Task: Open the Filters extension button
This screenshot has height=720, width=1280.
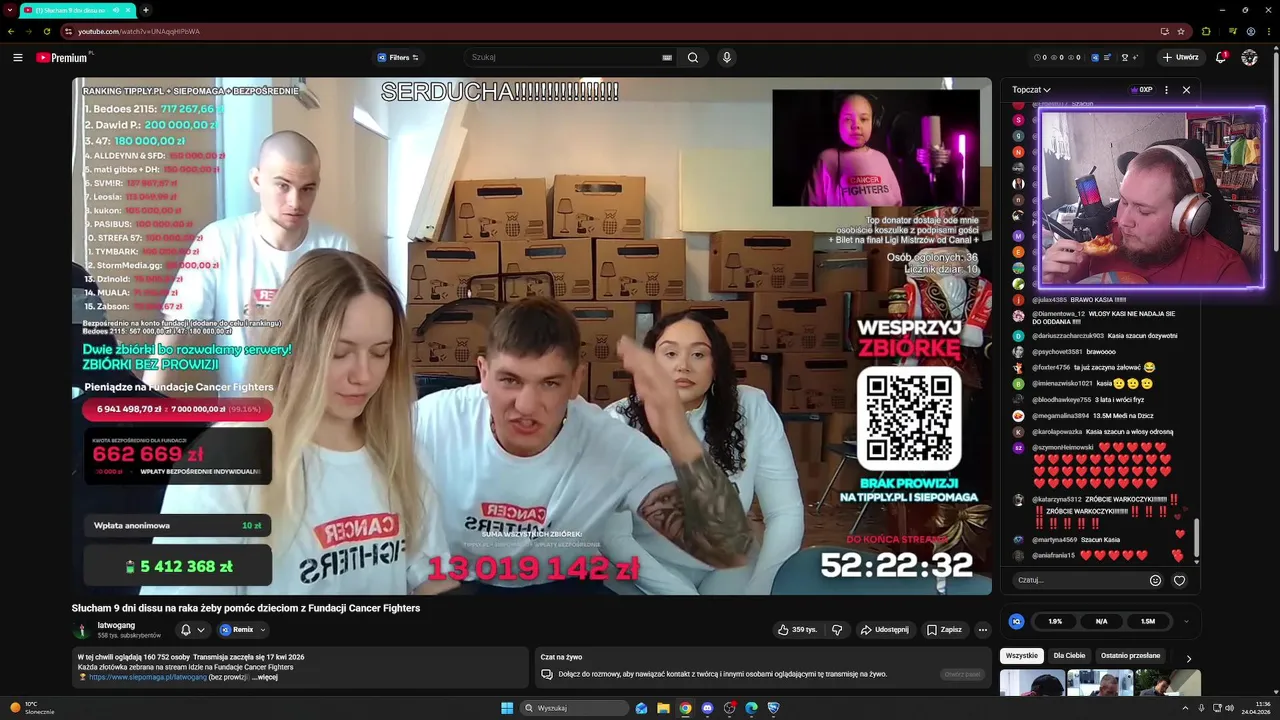Action: pos(398,57)
